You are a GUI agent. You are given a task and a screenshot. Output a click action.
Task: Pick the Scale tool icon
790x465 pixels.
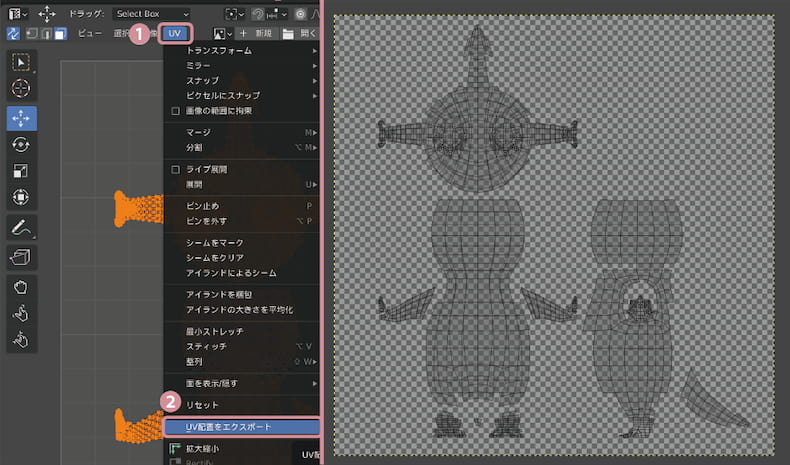[21, 171]
